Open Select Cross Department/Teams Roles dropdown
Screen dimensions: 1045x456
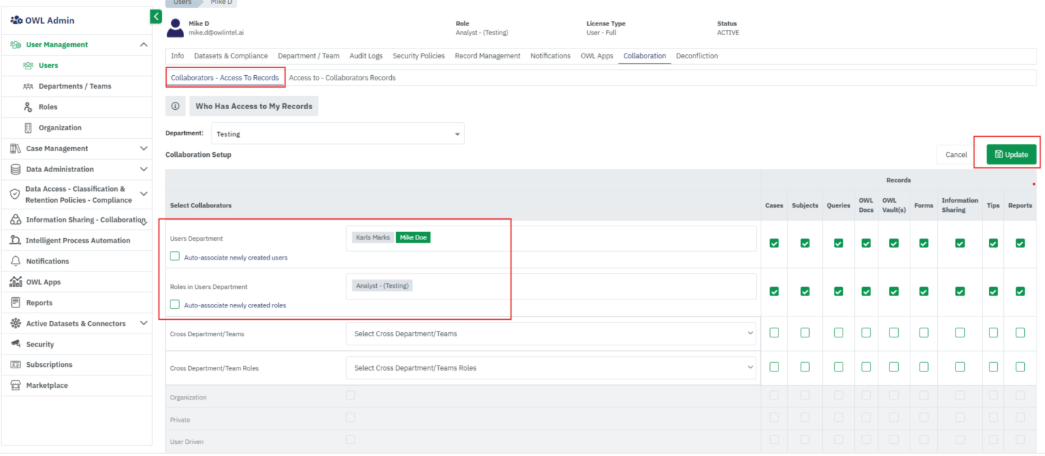click(552, 368)
